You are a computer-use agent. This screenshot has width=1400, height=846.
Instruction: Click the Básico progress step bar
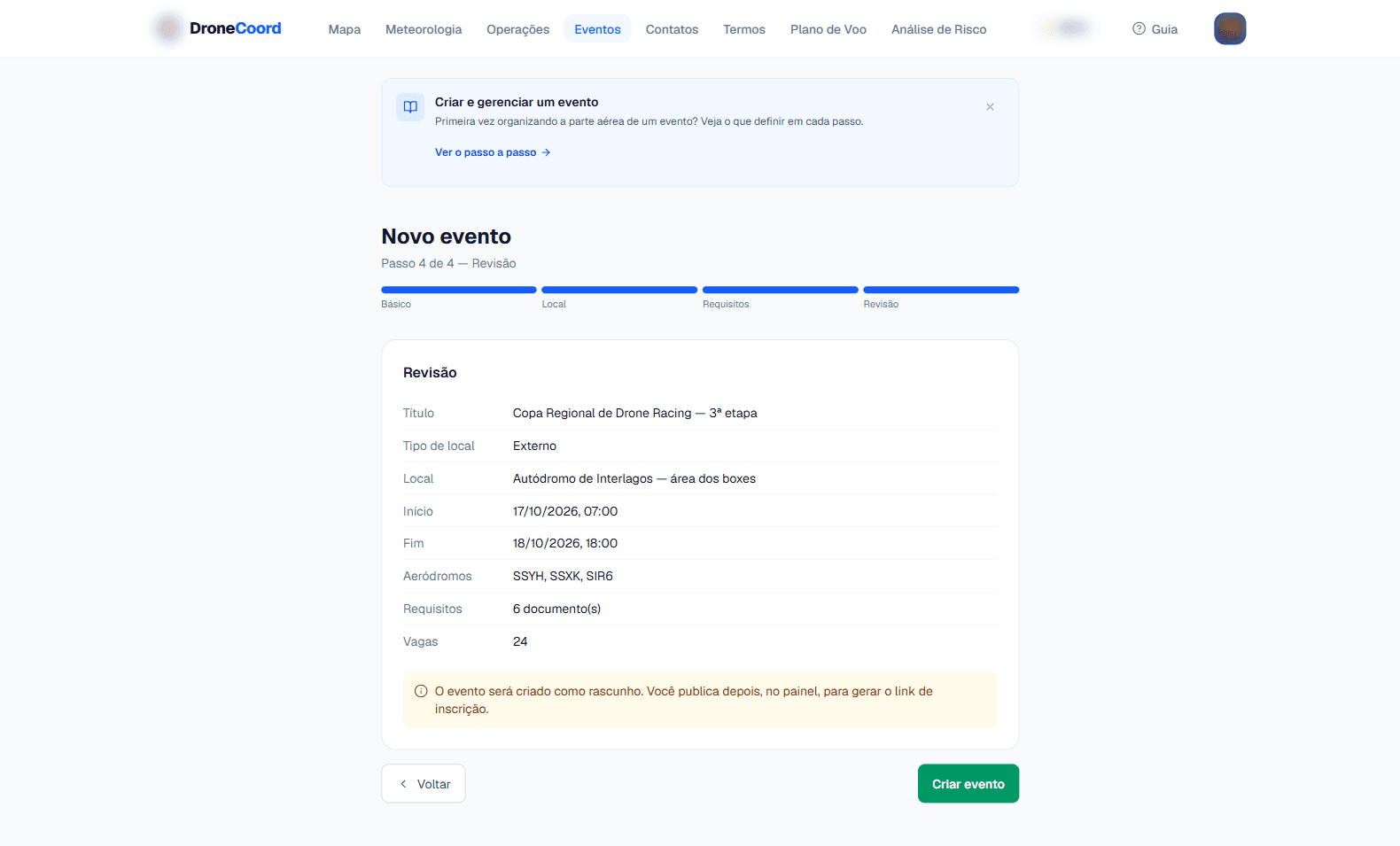[x=459, y=290]
